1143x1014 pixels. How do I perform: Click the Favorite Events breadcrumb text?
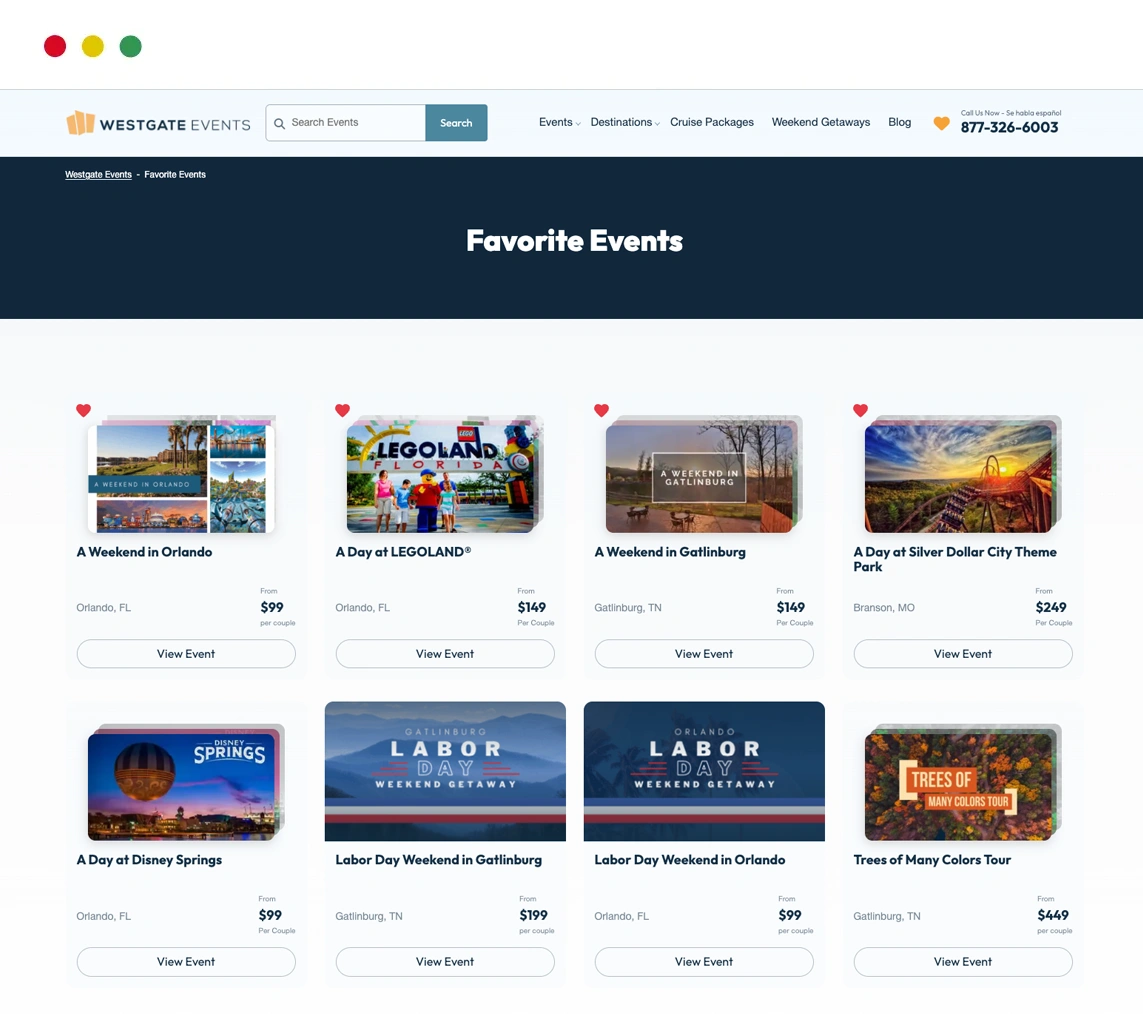pyautogui.click(x=175, y=175)
